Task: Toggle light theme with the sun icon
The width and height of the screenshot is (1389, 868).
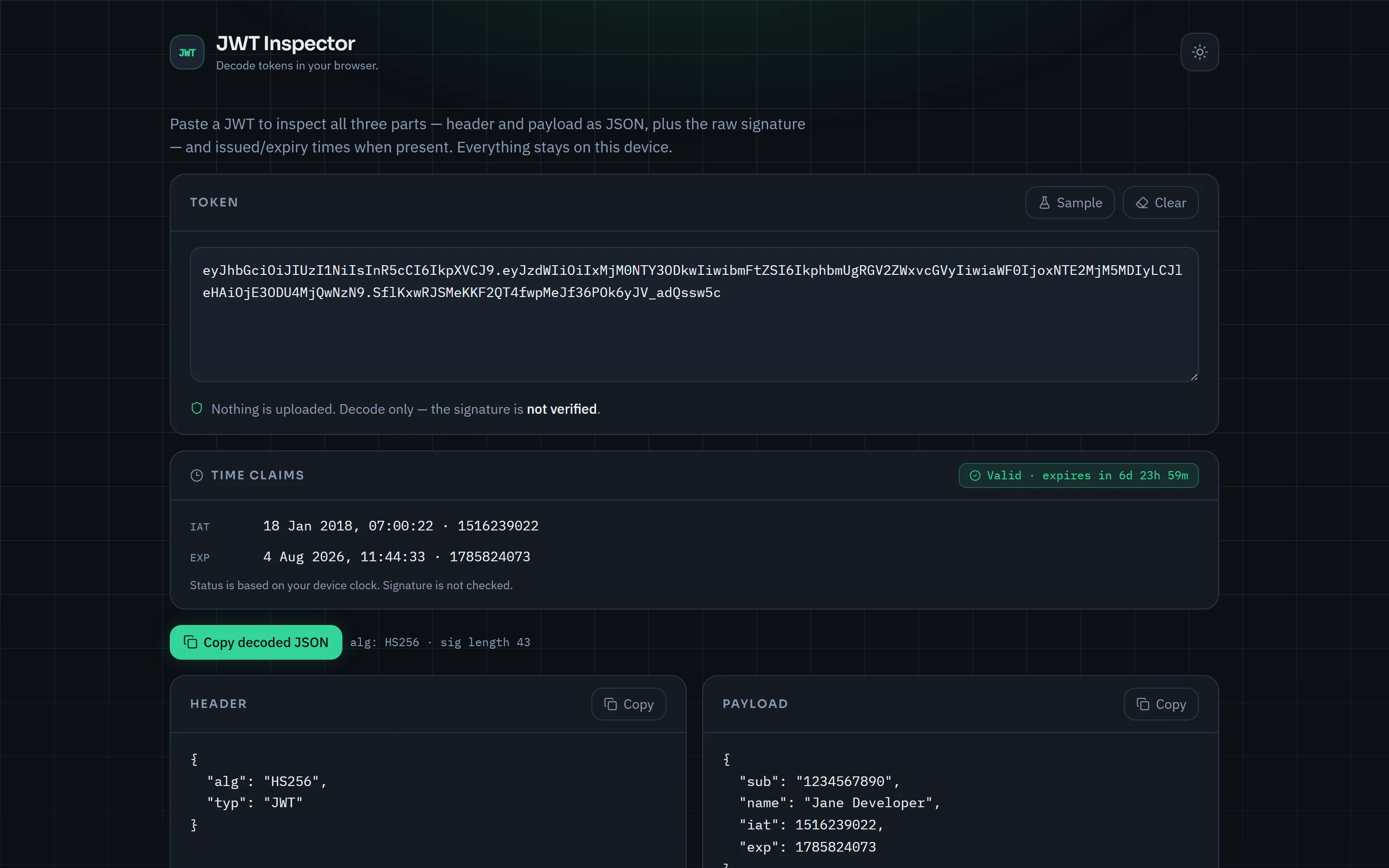Action: (1199, 52)
